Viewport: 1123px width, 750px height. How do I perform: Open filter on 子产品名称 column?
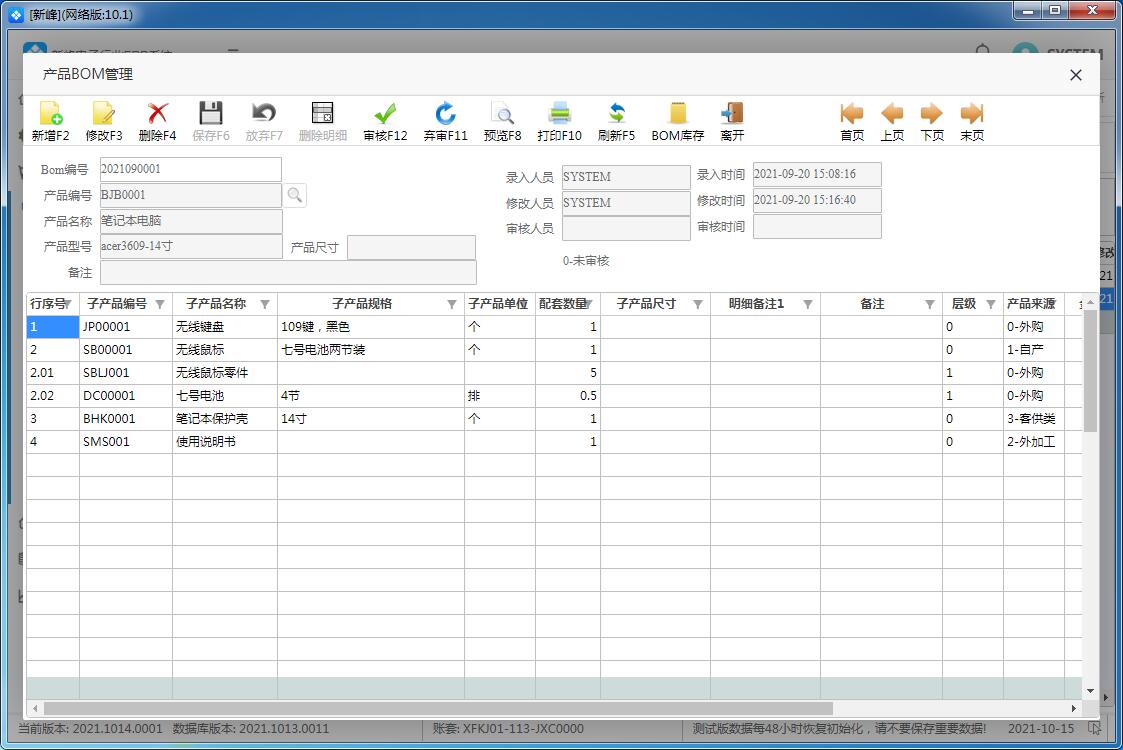coord(265,304)
